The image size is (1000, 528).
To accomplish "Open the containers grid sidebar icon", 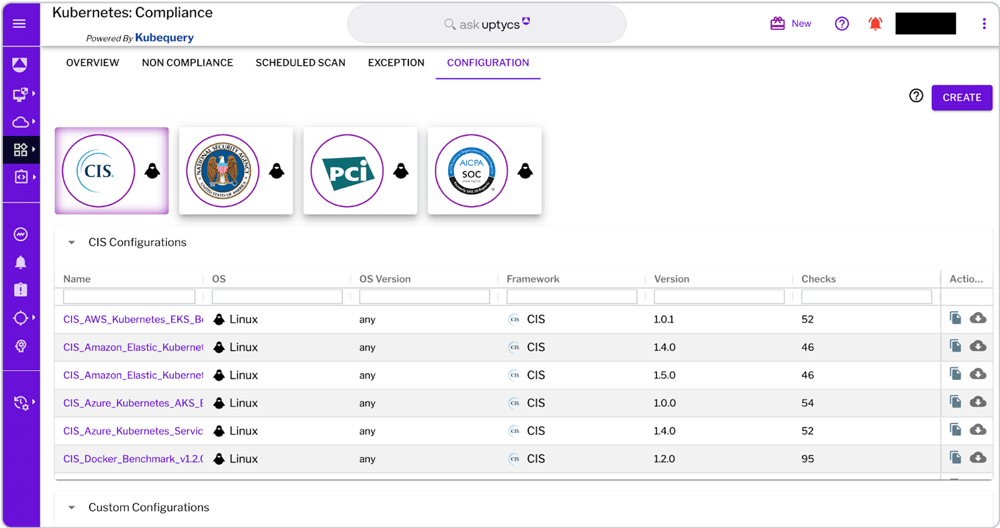I will [x=20, y=150].
